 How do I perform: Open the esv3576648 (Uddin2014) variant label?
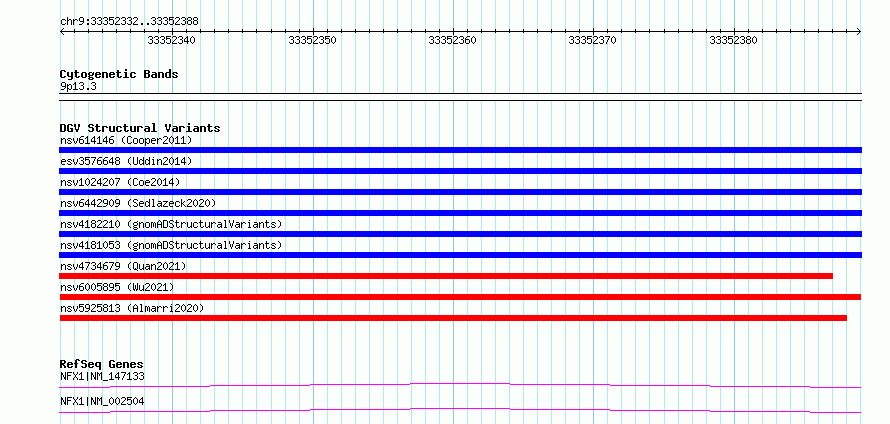point(126,161)
